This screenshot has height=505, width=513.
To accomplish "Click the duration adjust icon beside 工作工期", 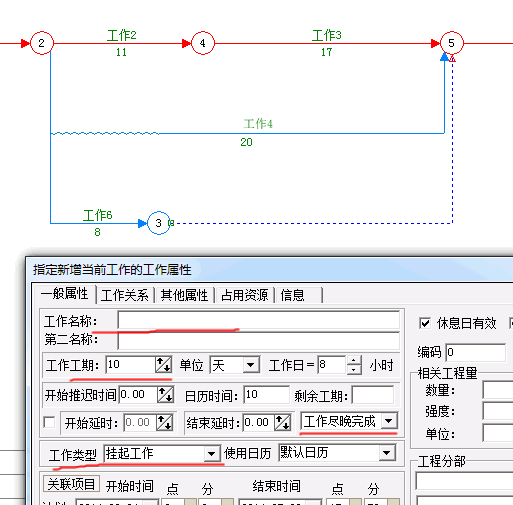I will (x=164, y=365).
